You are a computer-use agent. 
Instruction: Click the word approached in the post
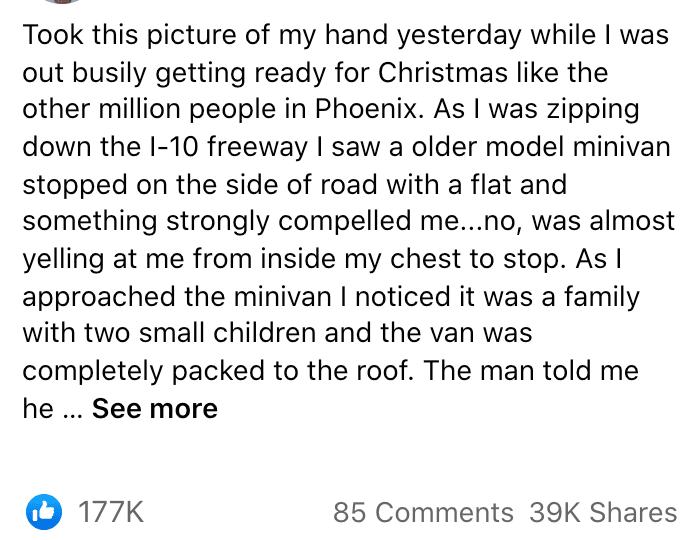[99, 297]
